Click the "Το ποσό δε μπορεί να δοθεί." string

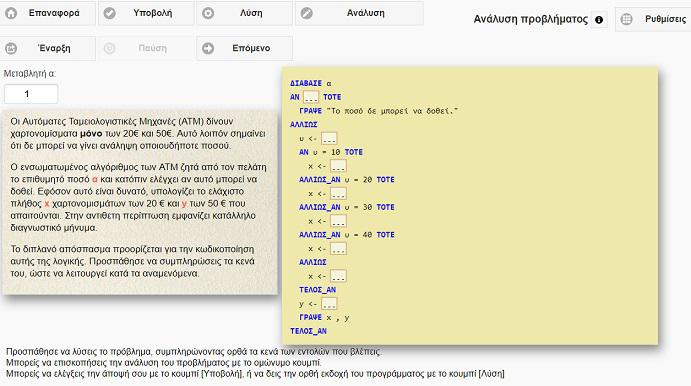(x=392, y=111)
